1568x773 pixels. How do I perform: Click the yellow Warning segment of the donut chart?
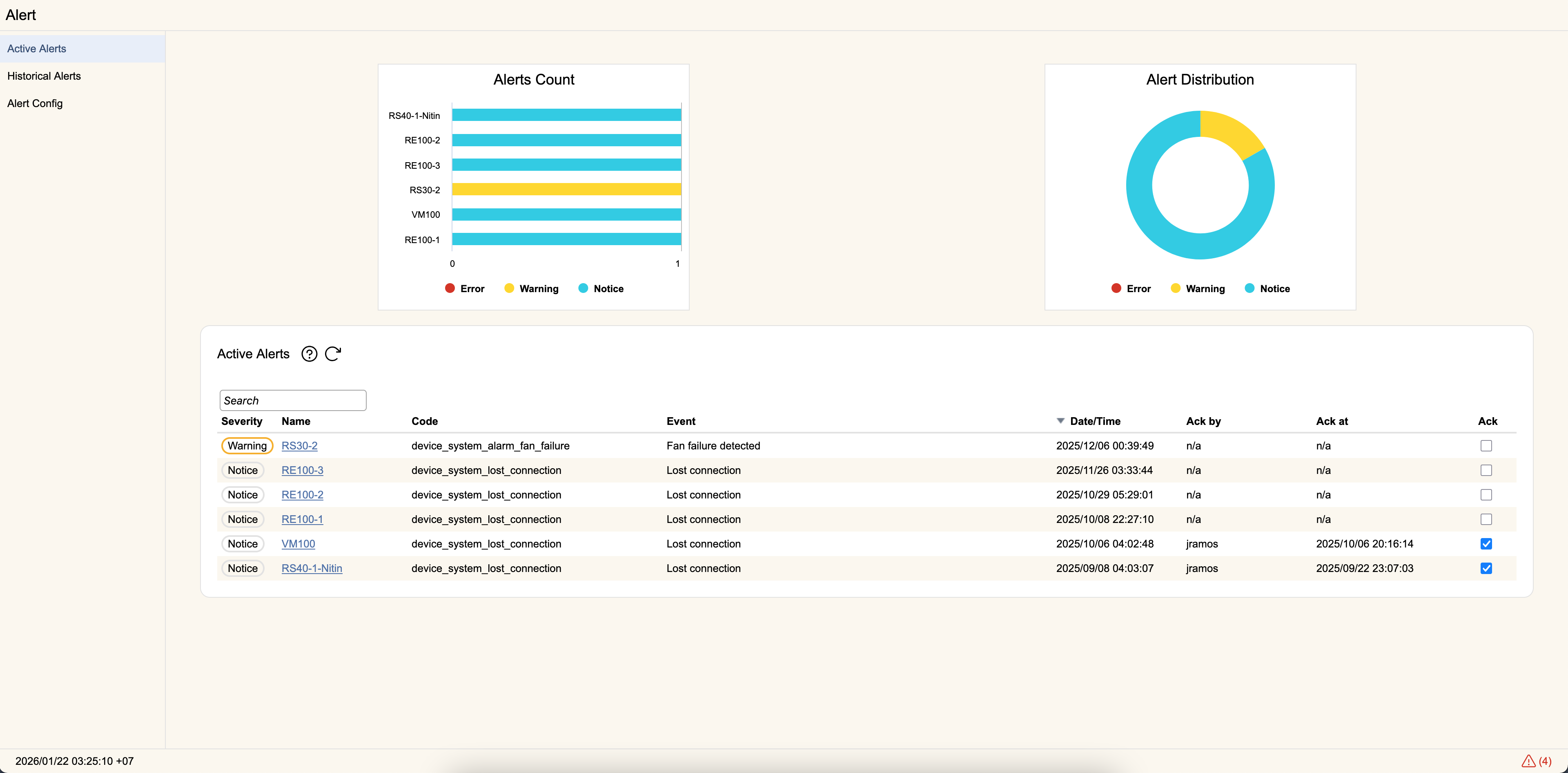click(x=1232, y=132)
